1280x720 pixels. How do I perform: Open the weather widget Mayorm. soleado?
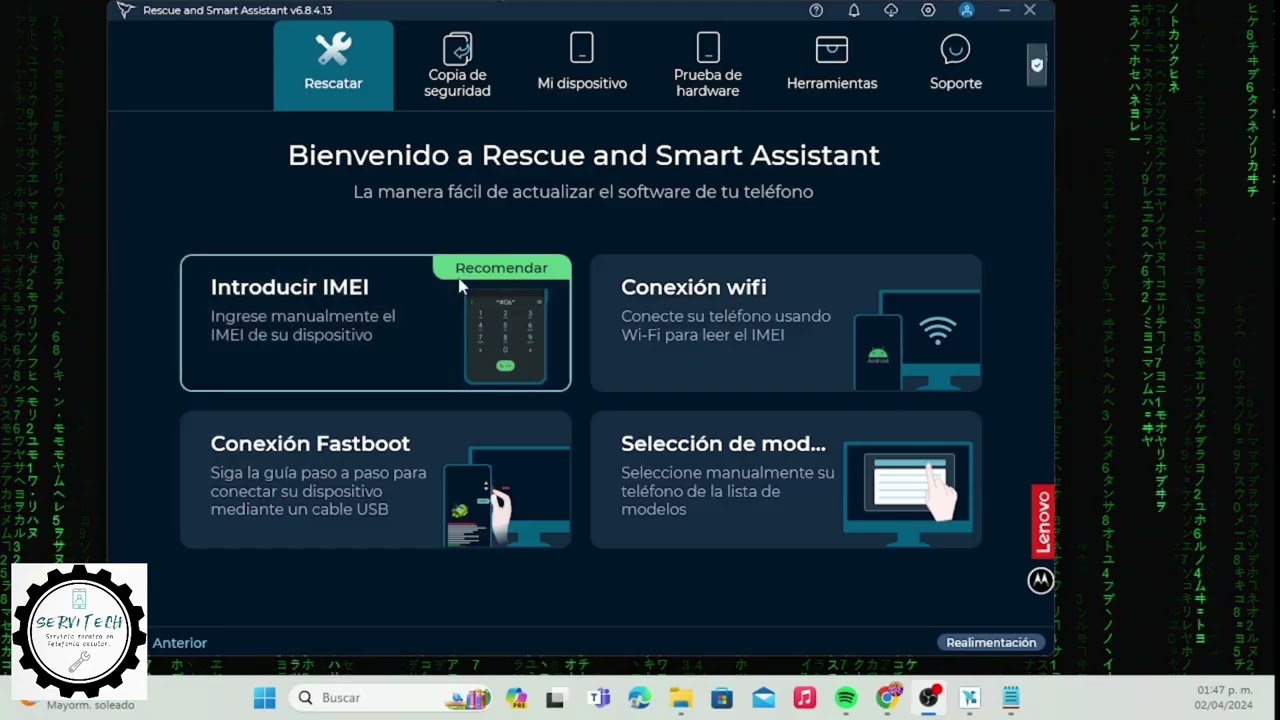coord(76,704)
